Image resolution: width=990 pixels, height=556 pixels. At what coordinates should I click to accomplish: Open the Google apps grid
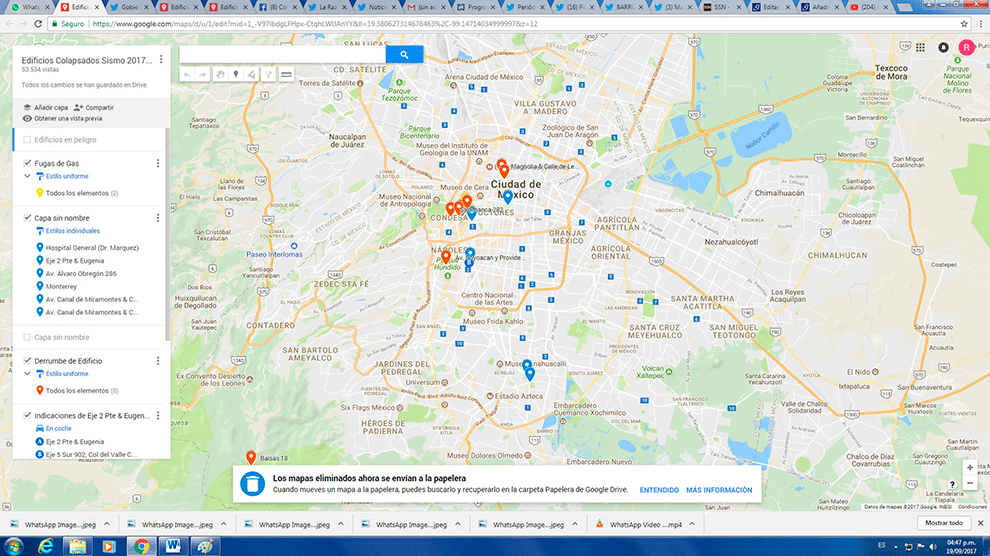tap(921, 47)
